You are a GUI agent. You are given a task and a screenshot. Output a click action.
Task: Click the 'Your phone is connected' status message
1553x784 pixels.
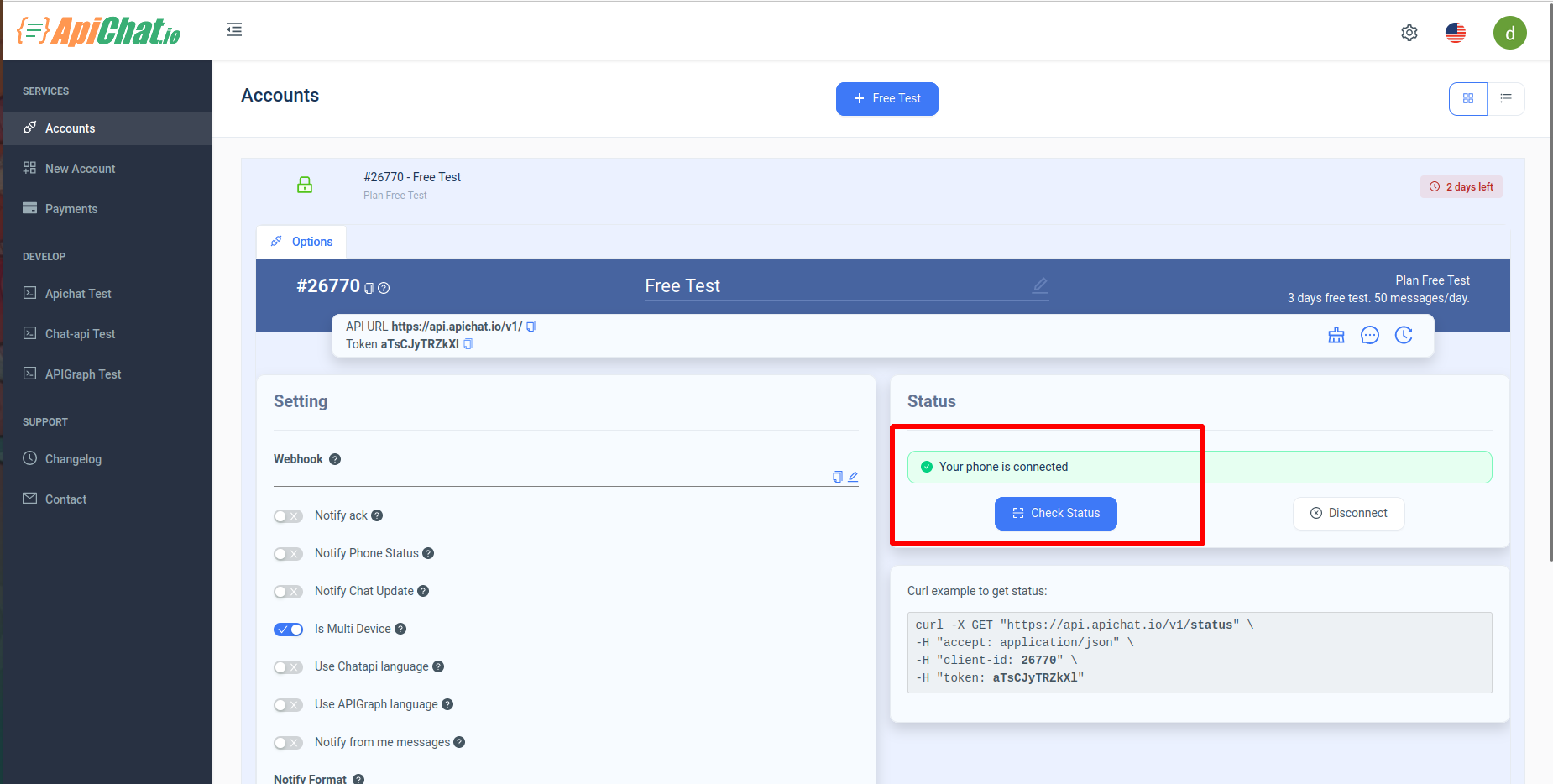(x=1200, y=468)
